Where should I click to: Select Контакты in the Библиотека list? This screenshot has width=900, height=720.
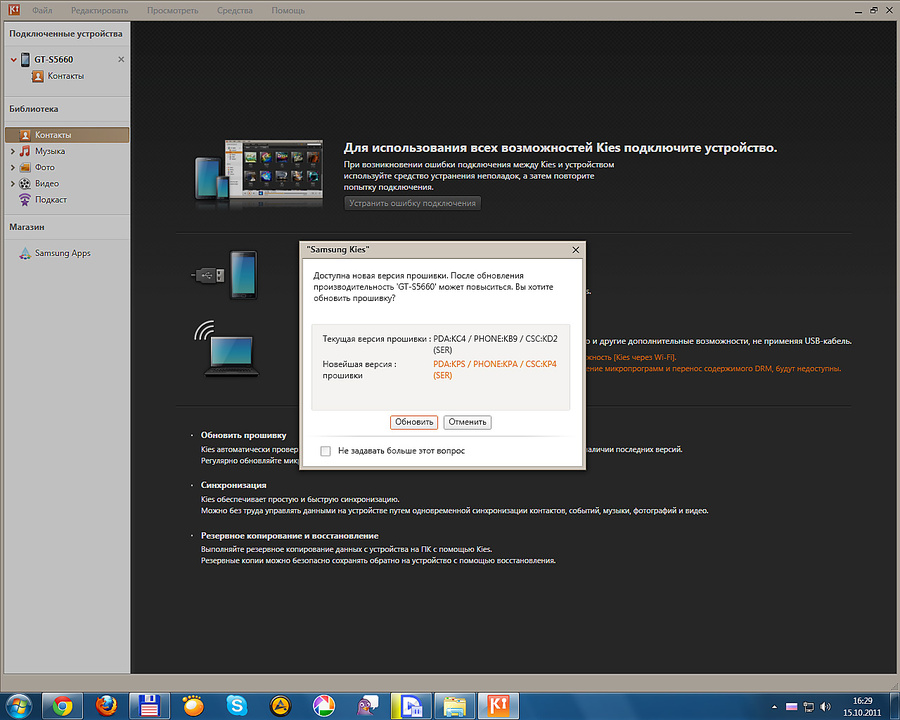pyautogui.click(x=67, y=135)
